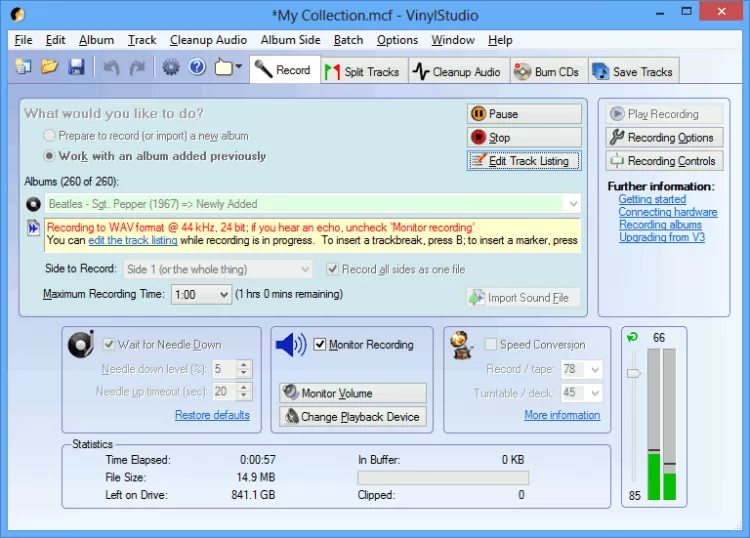Click the blue help question mark icon
Screen dimensions: 750x538
tap(197, 68)
